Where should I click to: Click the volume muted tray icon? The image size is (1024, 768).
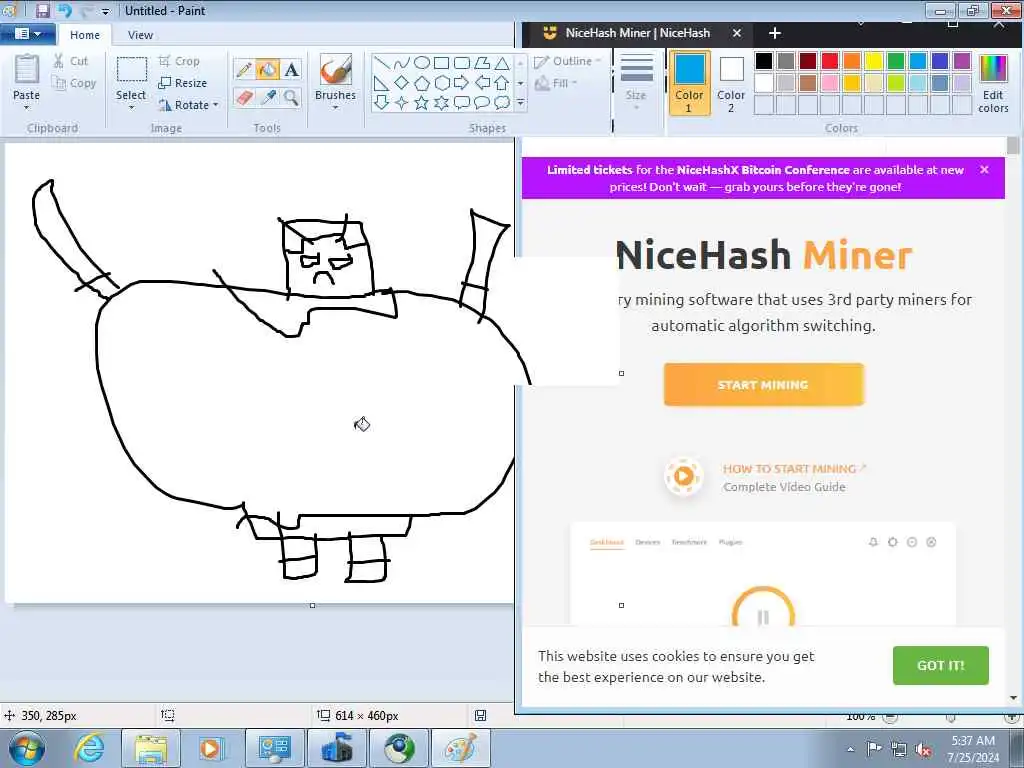coord(923,750)
